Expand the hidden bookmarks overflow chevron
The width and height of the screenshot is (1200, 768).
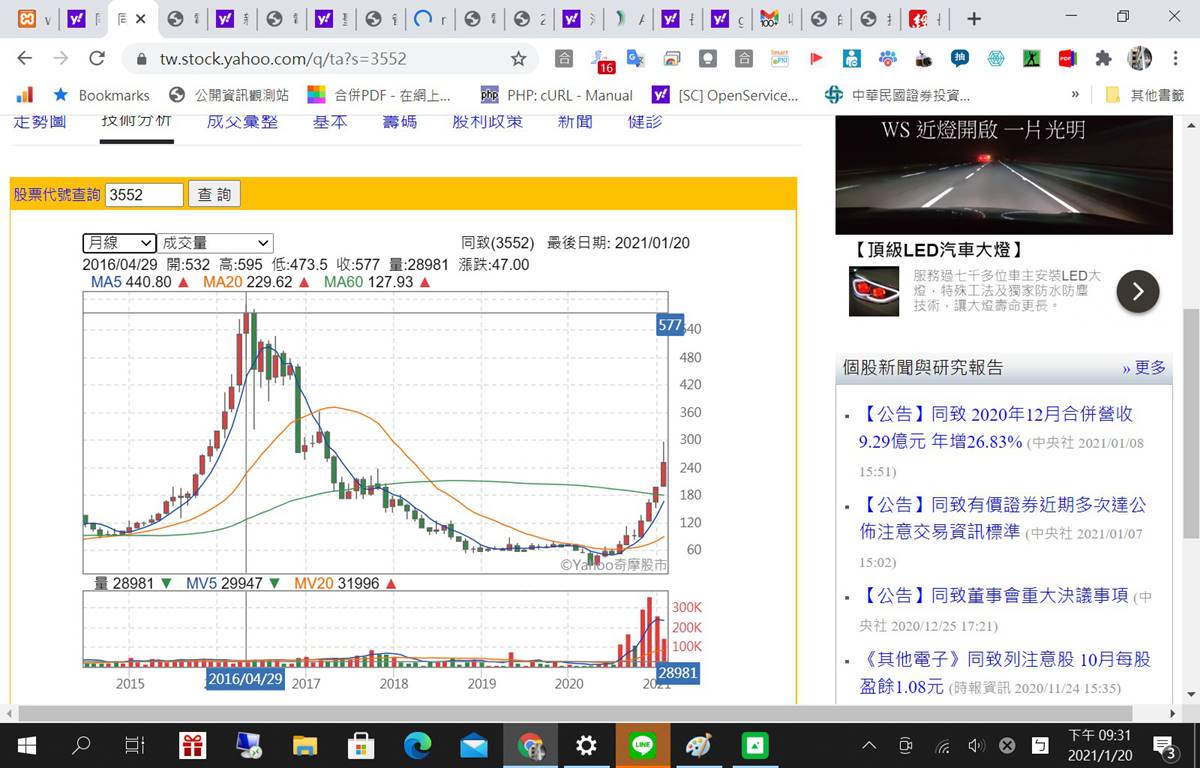(x=1075, y=95)
